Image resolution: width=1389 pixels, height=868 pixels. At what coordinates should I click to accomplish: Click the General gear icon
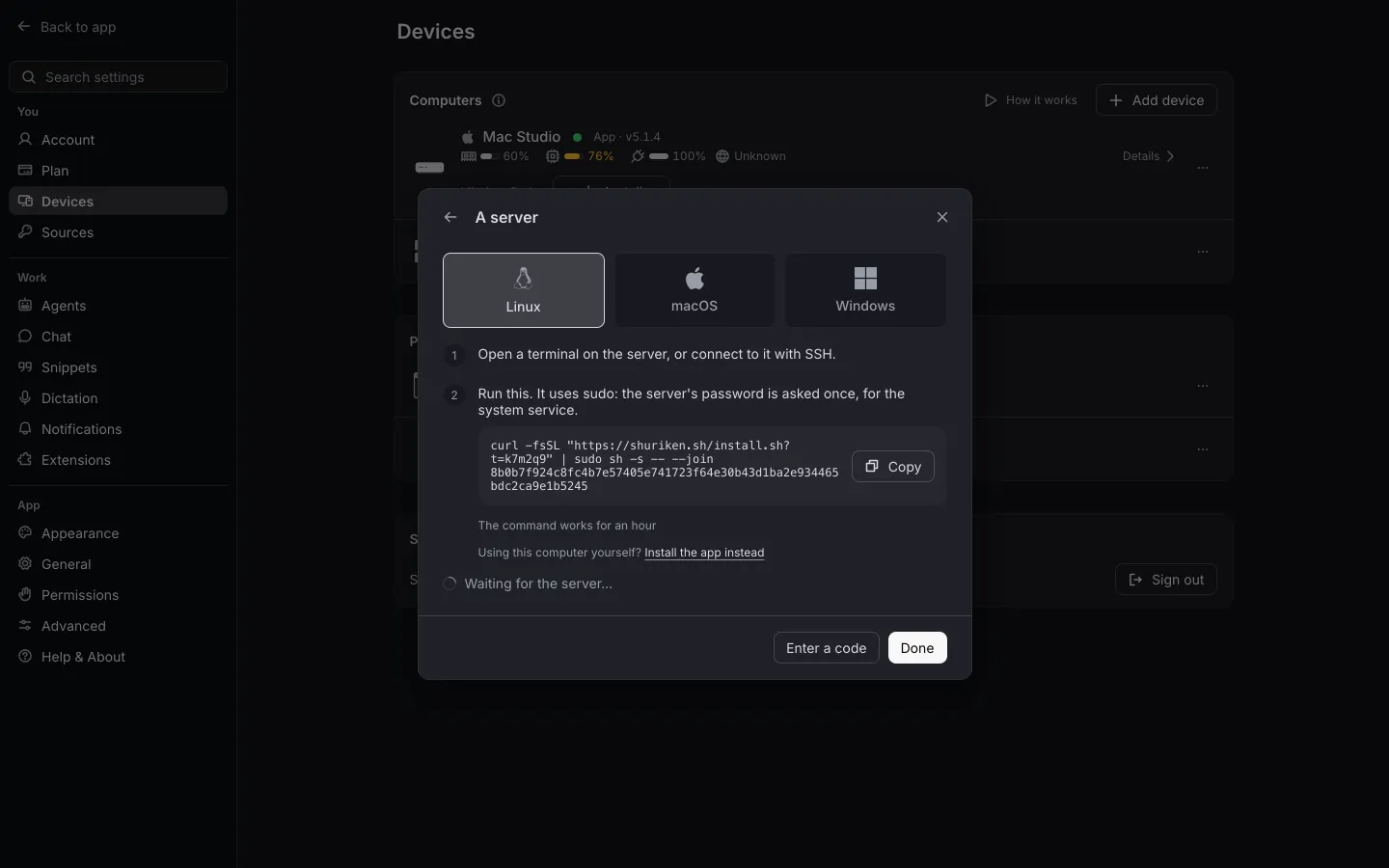click(x=25, y=564)
